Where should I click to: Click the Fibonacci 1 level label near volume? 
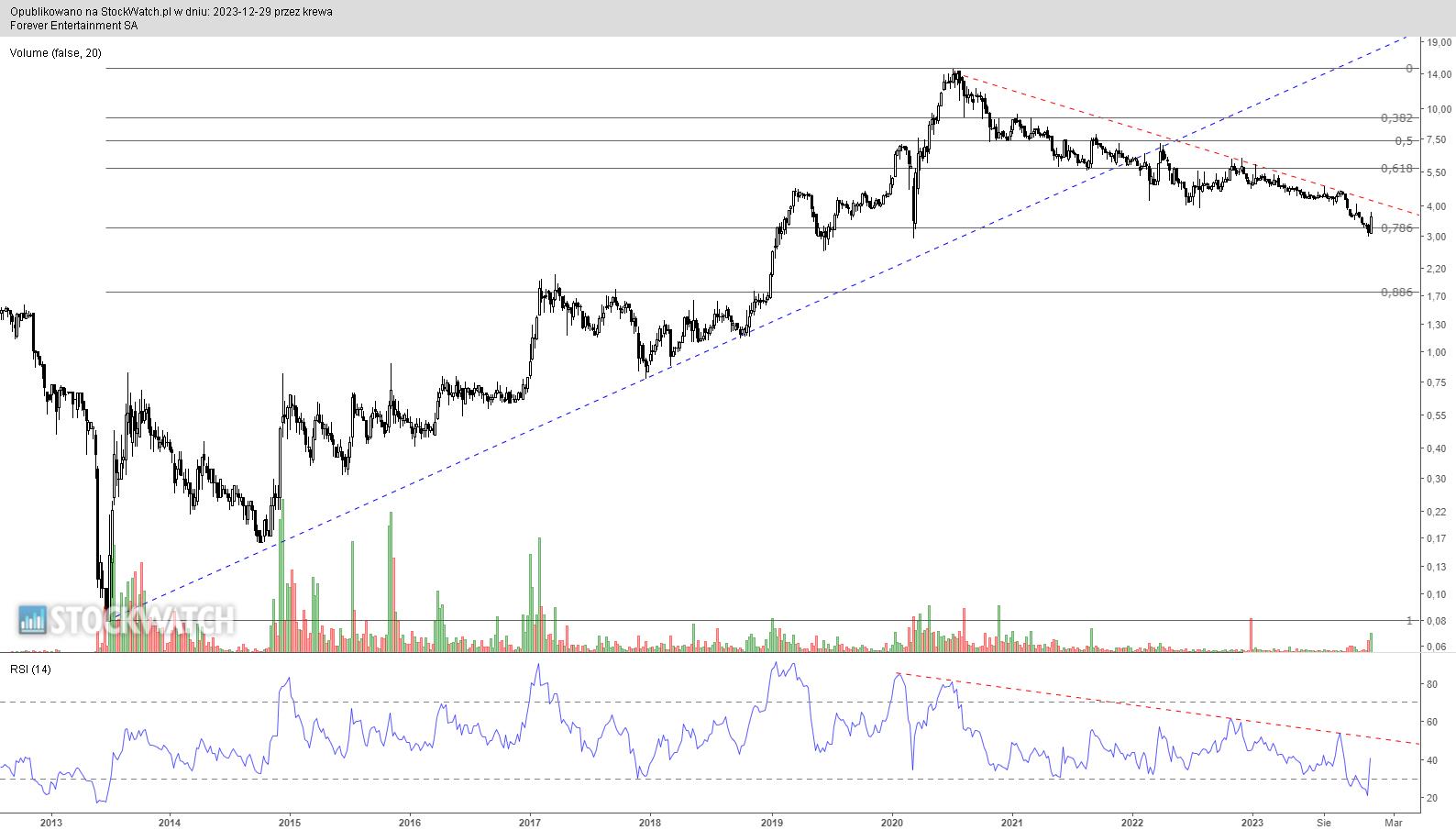(x=1409, y=621)
